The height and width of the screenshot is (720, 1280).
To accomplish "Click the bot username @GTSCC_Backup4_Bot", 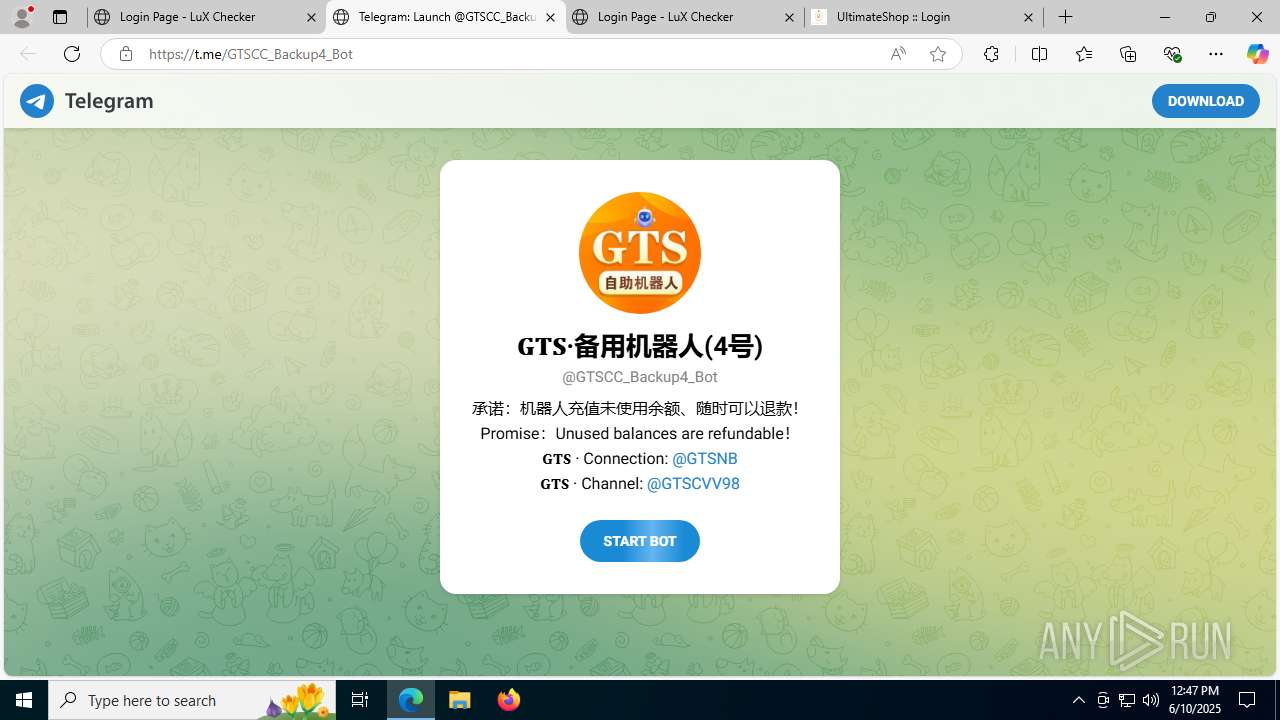I will click(x=640, y=377).
